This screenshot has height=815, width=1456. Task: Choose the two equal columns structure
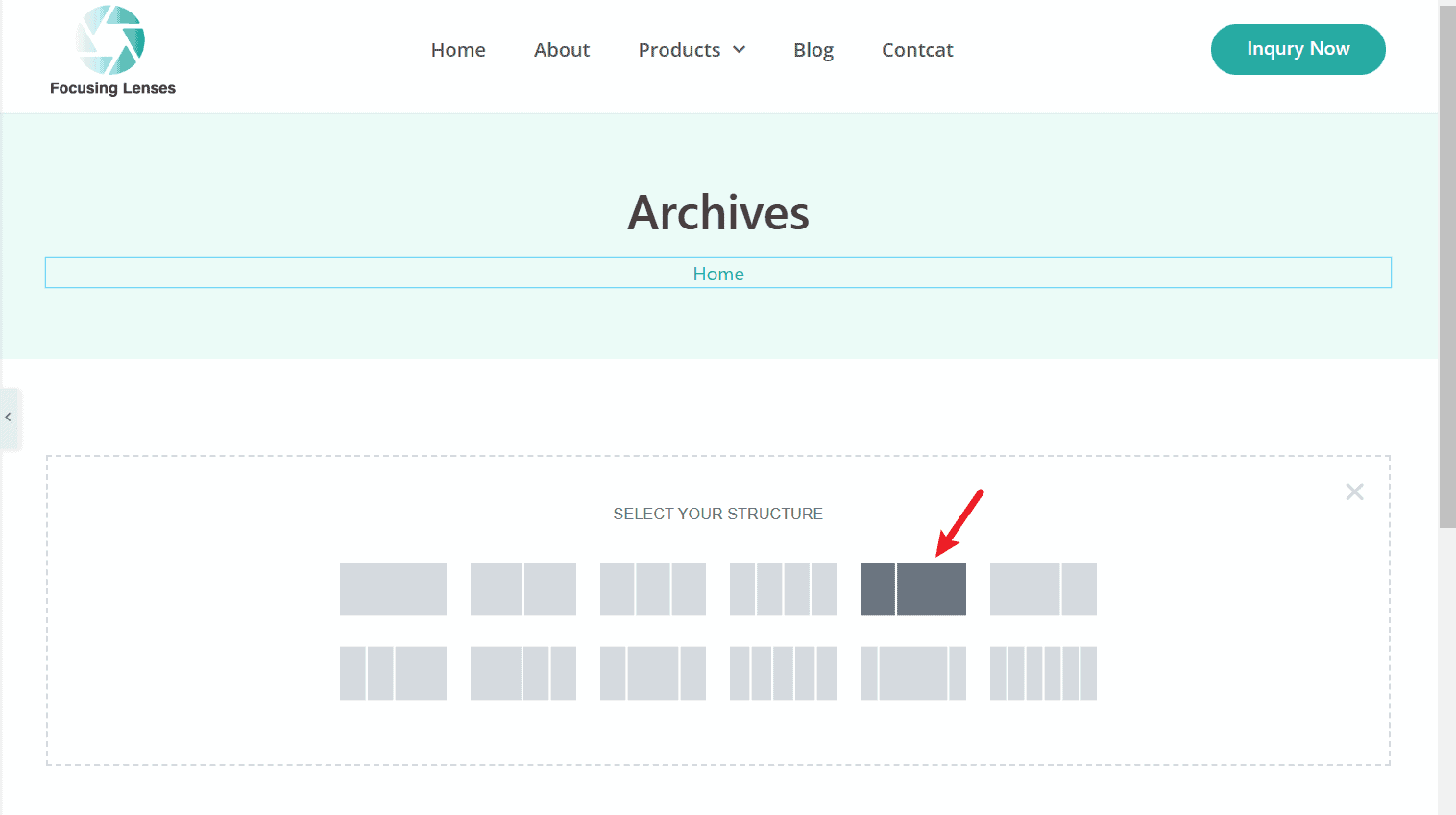coord(522,589)
